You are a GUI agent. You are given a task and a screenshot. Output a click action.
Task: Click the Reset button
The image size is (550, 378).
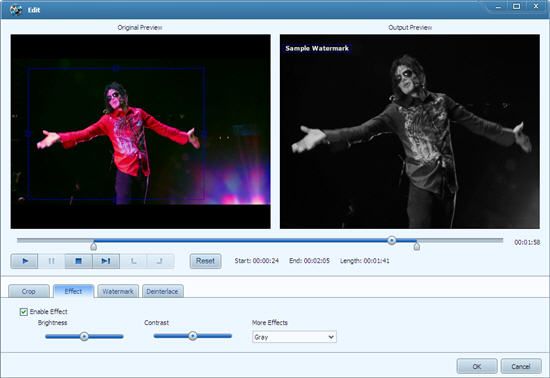click(205, 261)
